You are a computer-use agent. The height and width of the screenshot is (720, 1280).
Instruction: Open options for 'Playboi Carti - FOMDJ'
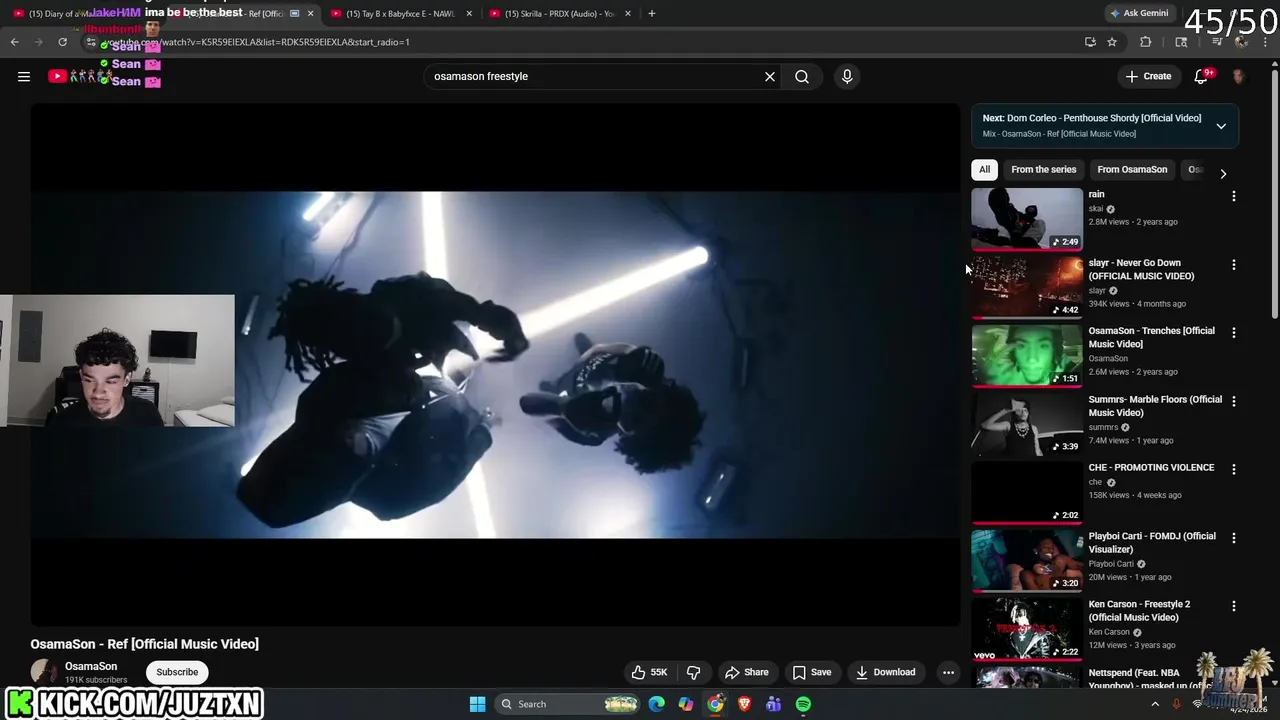[x=1233, y=538]
